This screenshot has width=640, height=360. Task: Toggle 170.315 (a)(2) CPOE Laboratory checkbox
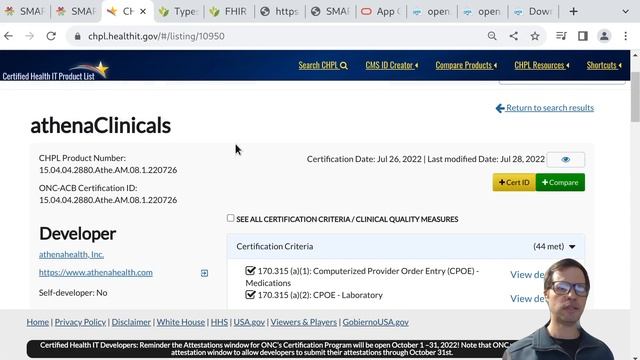250,295
